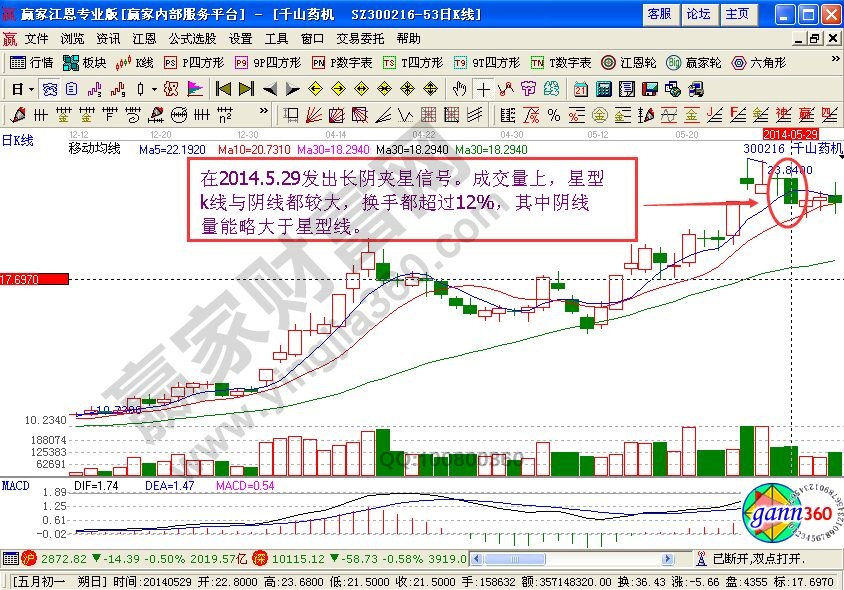
Task: Click the 客服 customer service button
Action: (x=659, y=14)
